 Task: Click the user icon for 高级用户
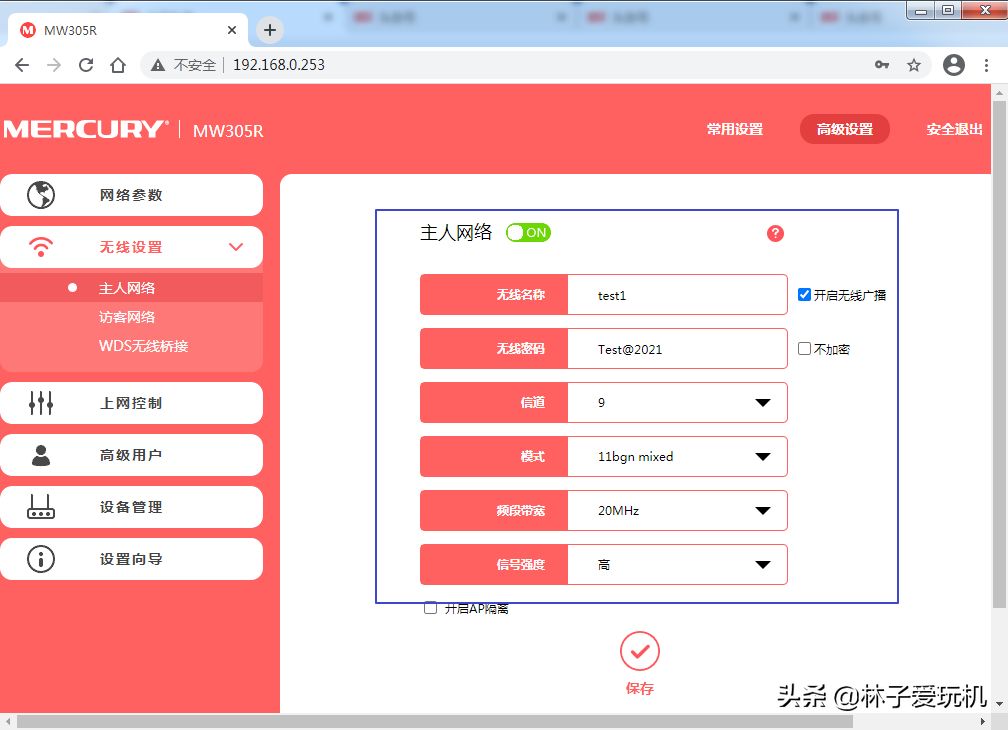41,455
